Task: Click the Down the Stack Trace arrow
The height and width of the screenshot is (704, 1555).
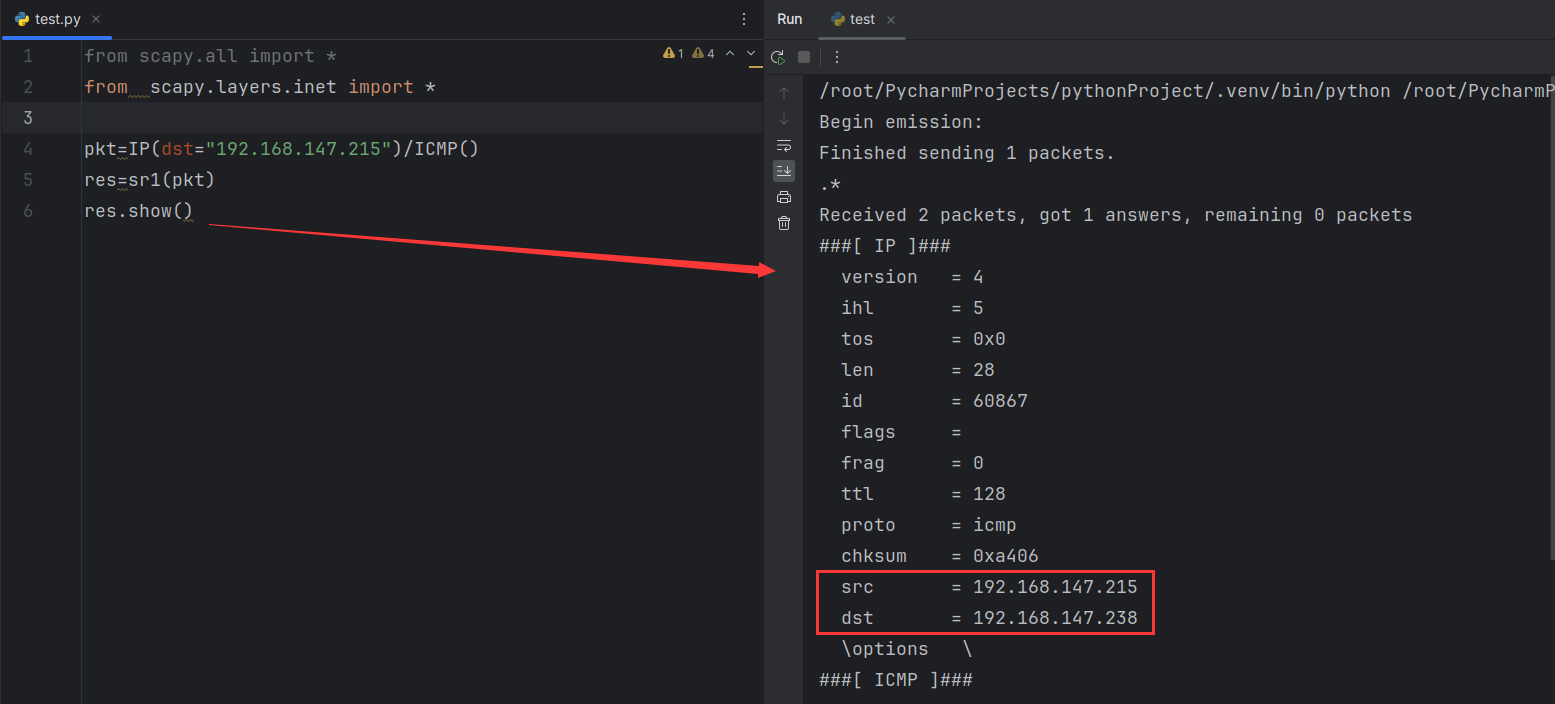Action: 784,119
